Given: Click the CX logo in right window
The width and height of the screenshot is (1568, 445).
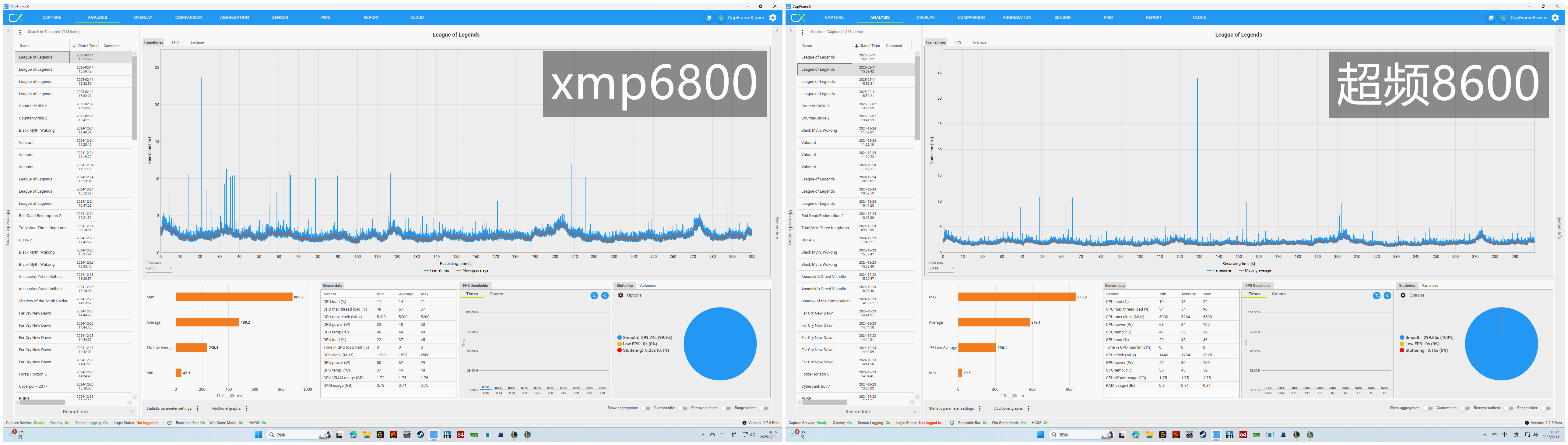Looking at the screenshot, I should click(799, 18).
